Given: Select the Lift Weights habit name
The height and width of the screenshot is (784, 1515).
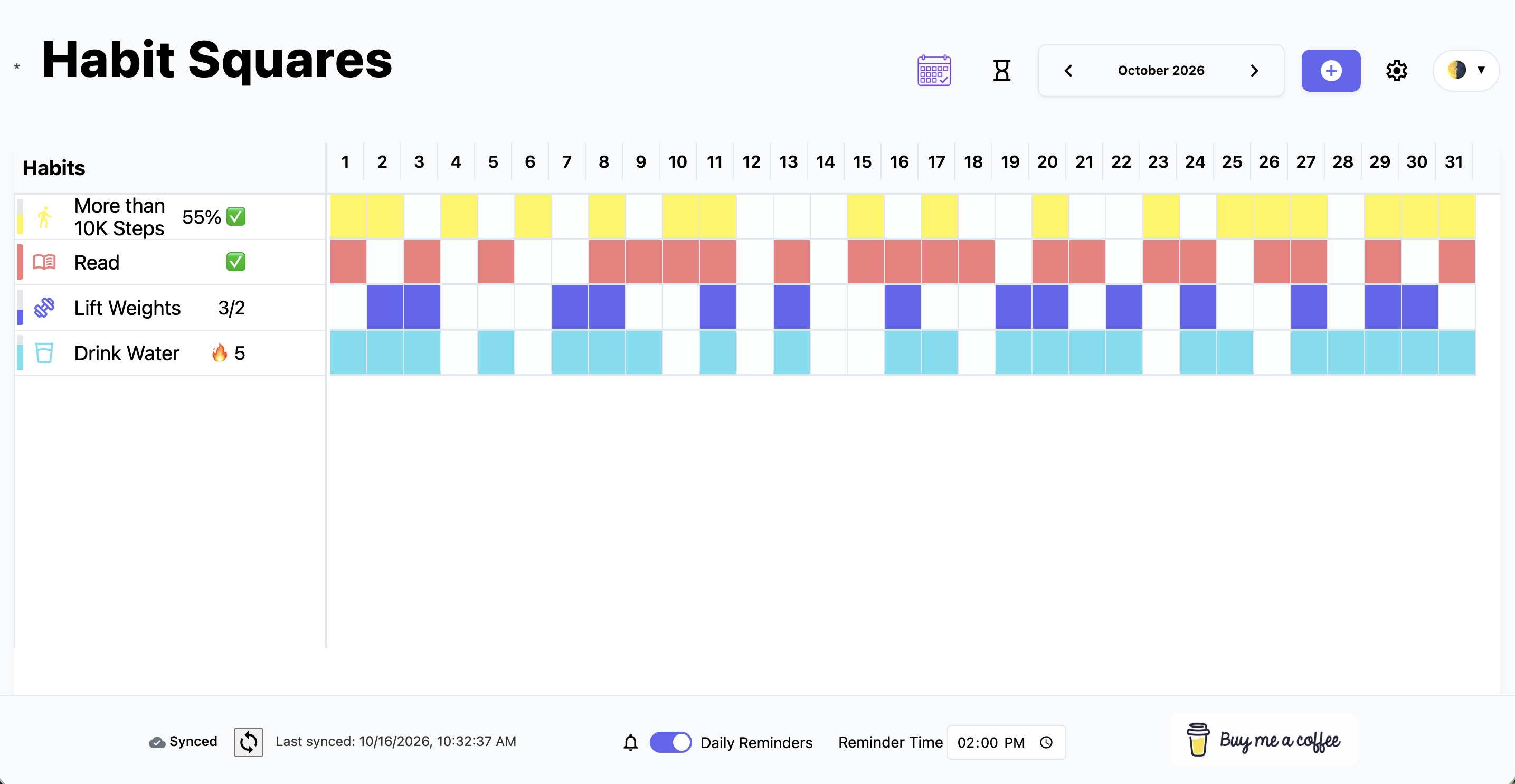Looking at the screenshot, I should 127,308.
